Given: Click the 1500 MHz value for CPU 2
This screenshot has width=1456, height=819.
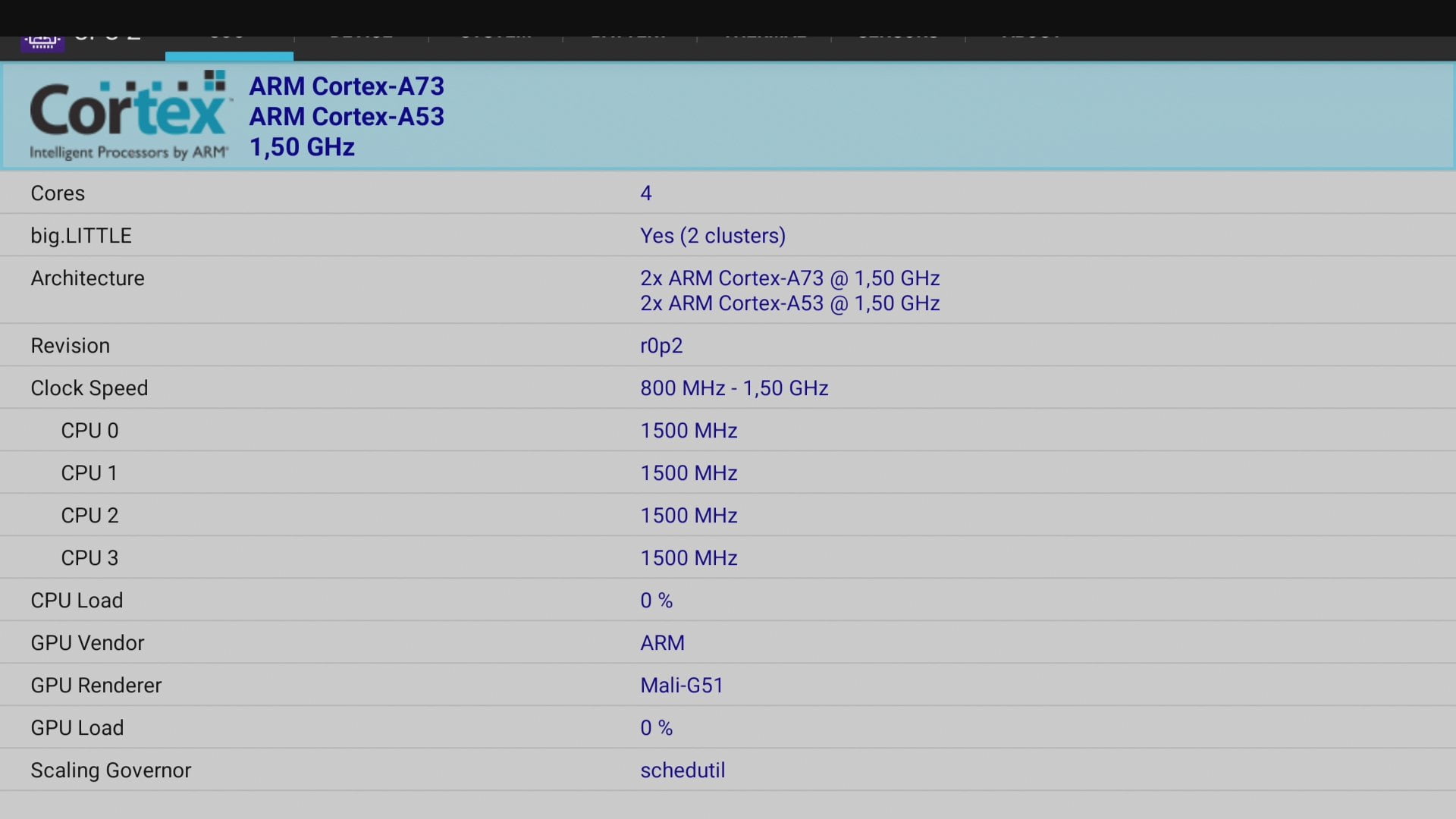Looking at the screenshot, I should point(689,516).
